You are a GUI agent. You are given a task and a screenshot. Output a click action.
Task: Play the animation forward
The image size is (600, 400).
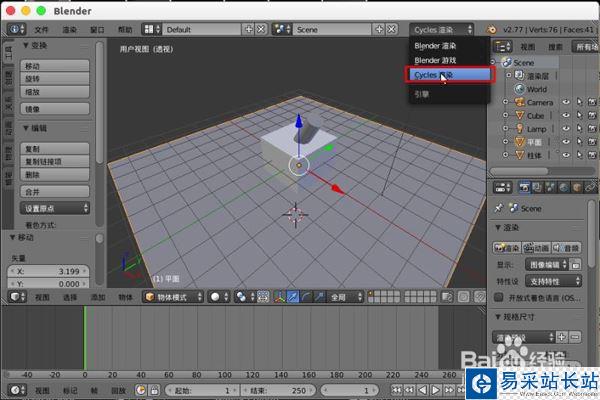(435, 390)
